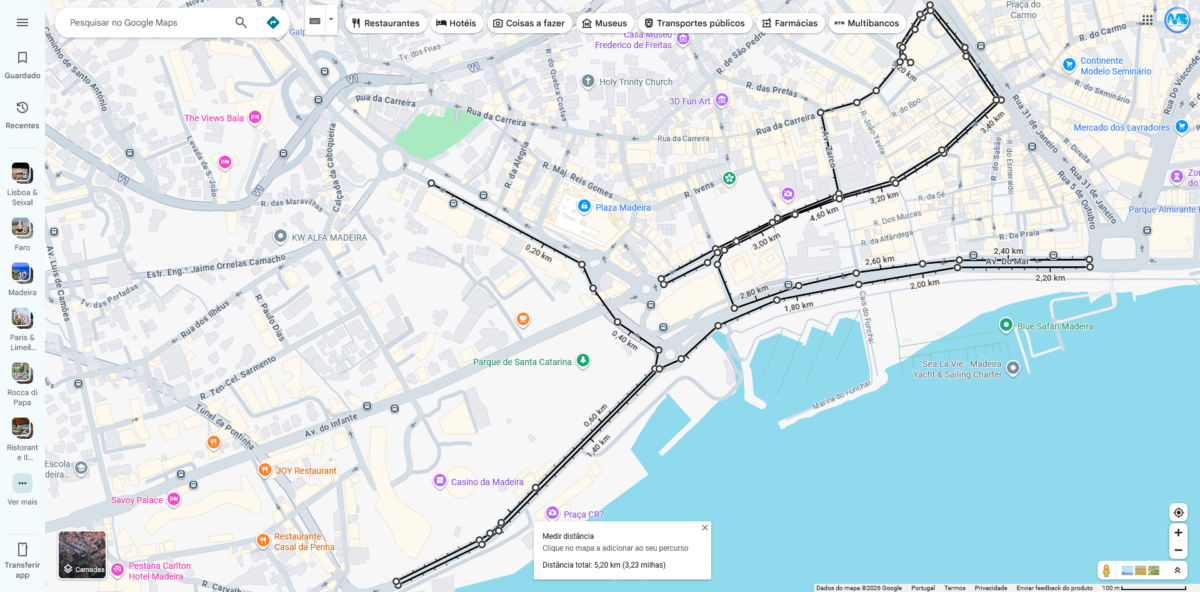Open the Recentes history icon
This screenshot has height=592, width=1200.
pos(22,107)
